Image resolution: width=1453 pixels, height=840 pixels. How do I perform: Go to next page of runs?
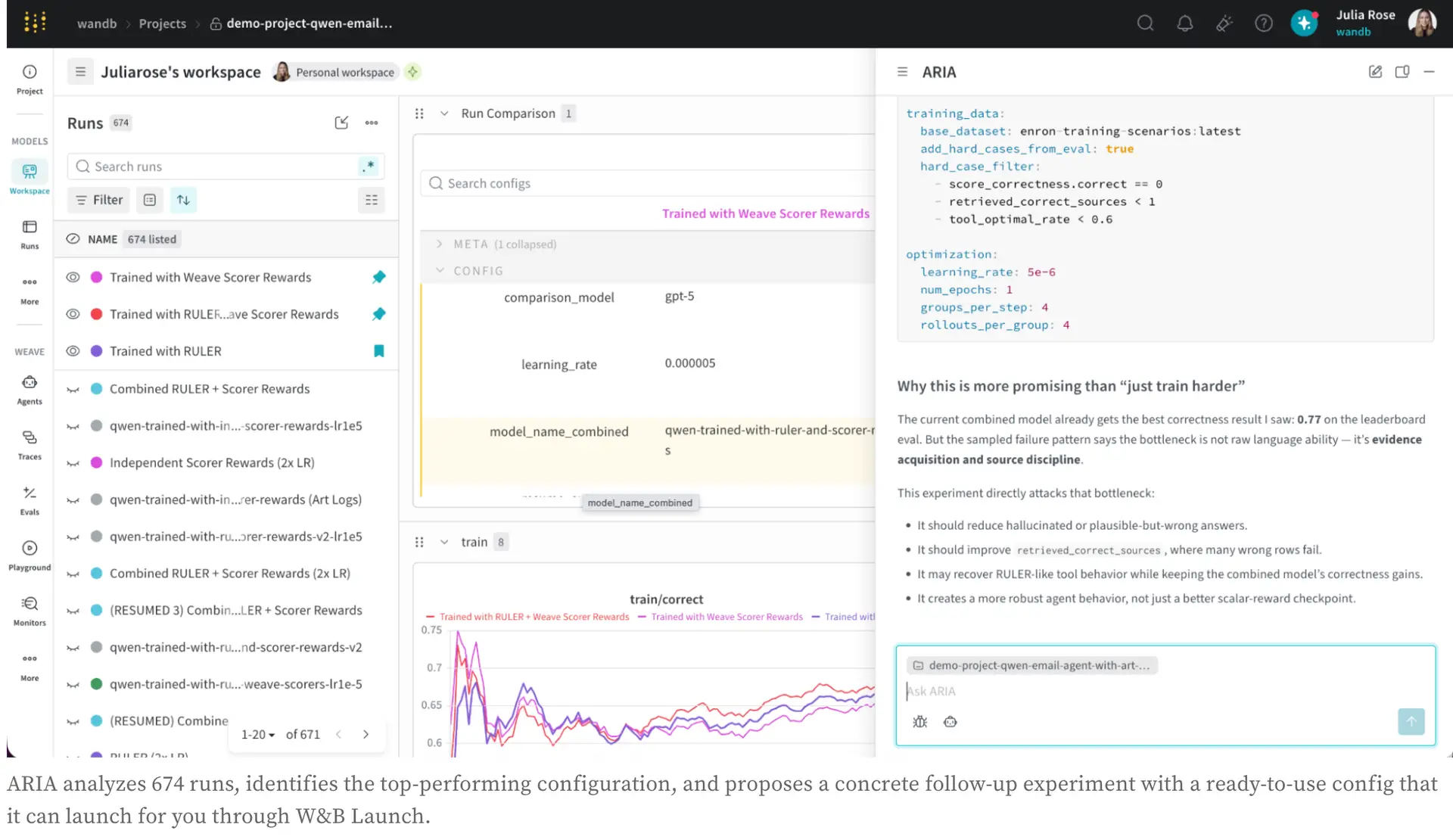click(x=366, y=734)
